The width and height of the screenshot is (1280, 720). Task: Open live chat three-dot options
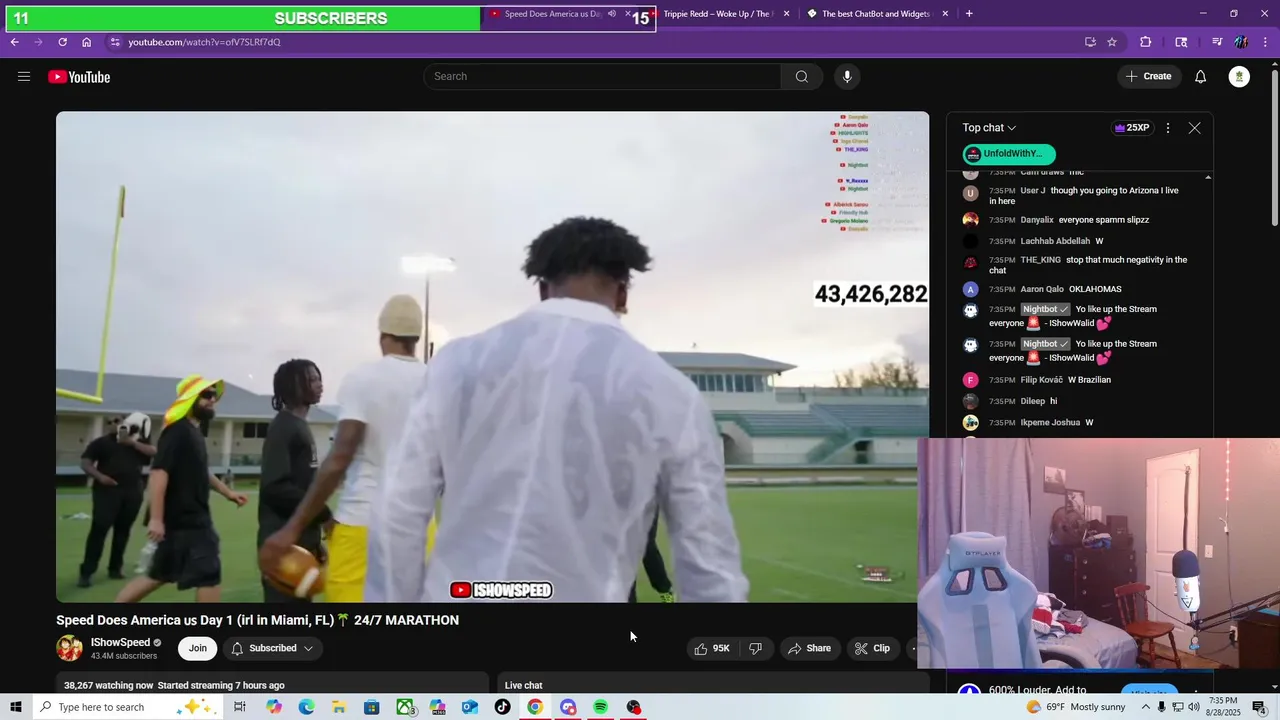point(1168,128)
